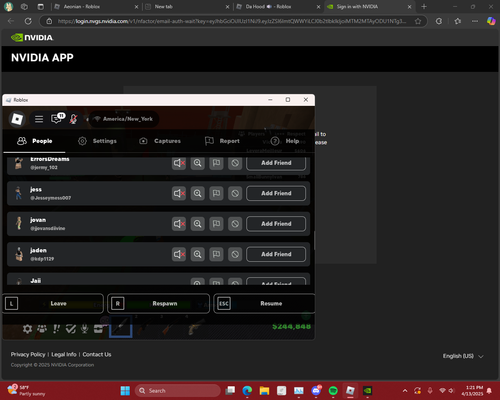Inspect player jaden's avatar
The image size is (500, 400).
pos(198,254)
